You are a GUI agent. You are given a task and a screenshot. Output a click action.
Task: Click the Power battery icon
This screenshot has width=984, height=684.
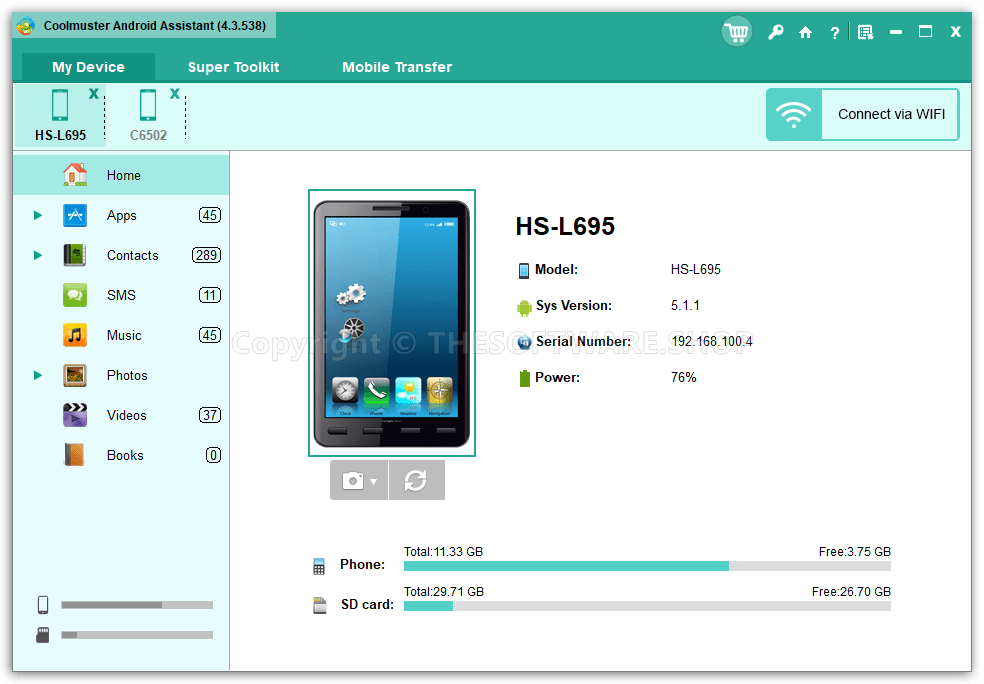[x=524, y=378]
